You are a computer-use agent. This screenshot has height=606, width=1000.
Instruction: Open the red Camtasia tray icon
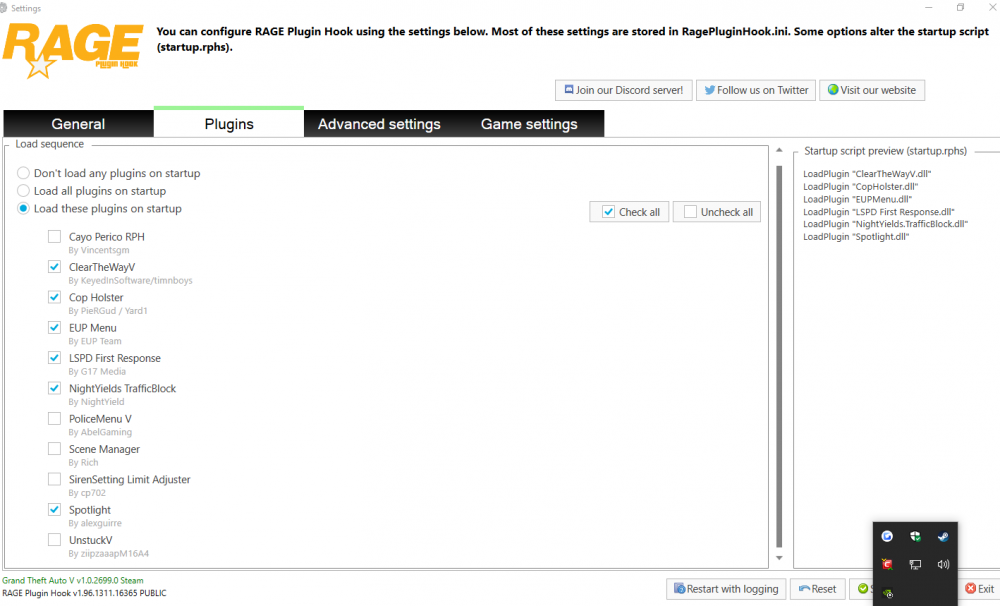pos(887,564)
